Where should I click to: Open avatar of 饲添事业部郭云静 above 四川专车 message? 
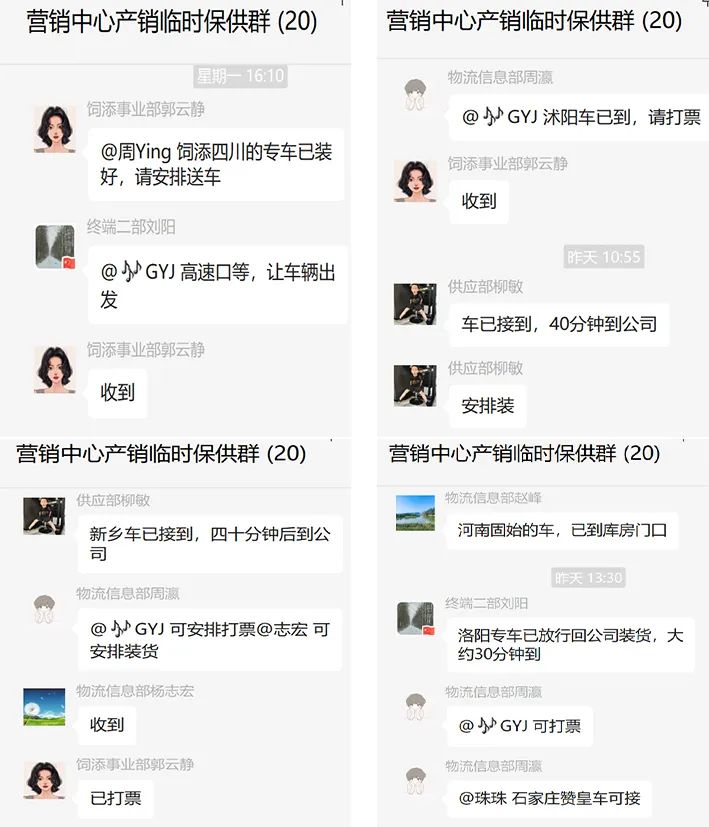pyautogui.click(x=55, y=129)
